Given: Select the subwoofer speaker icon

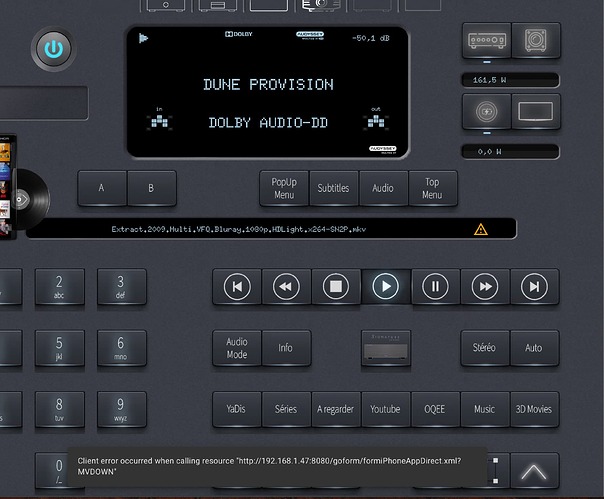Looking at the screenshot, I should pyautogui.click(x=536, y=40).
